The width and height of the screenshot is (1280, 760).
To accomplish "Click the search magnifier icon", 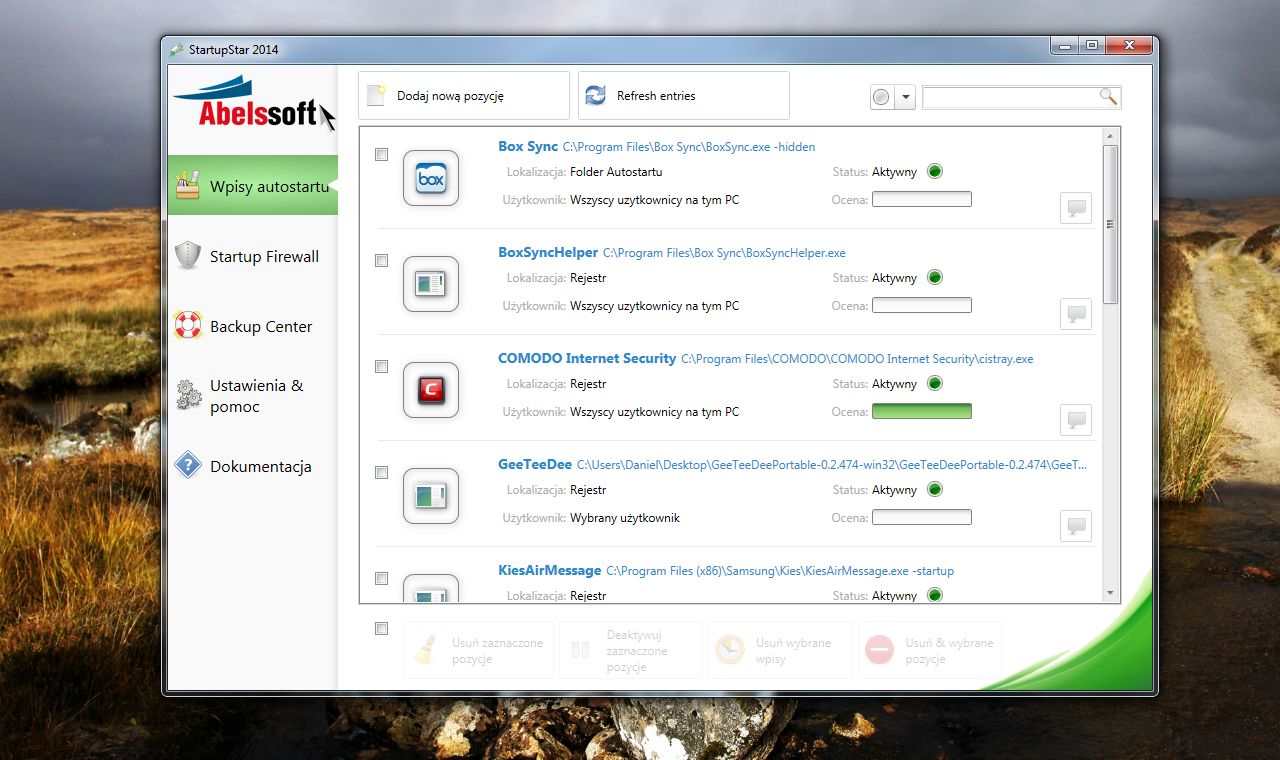I will click(x=1108, y=96).
